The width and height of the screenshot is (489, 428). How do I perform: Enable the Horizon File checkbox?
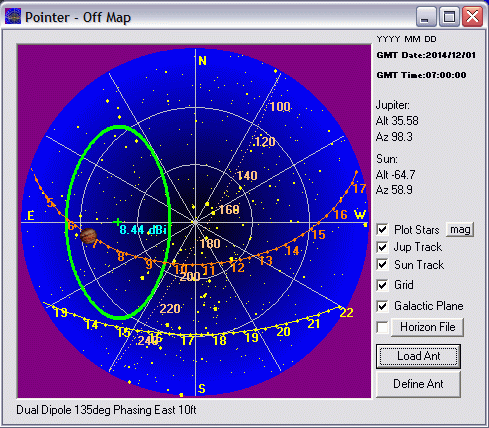pyautogui.click(x=382, y=327)
